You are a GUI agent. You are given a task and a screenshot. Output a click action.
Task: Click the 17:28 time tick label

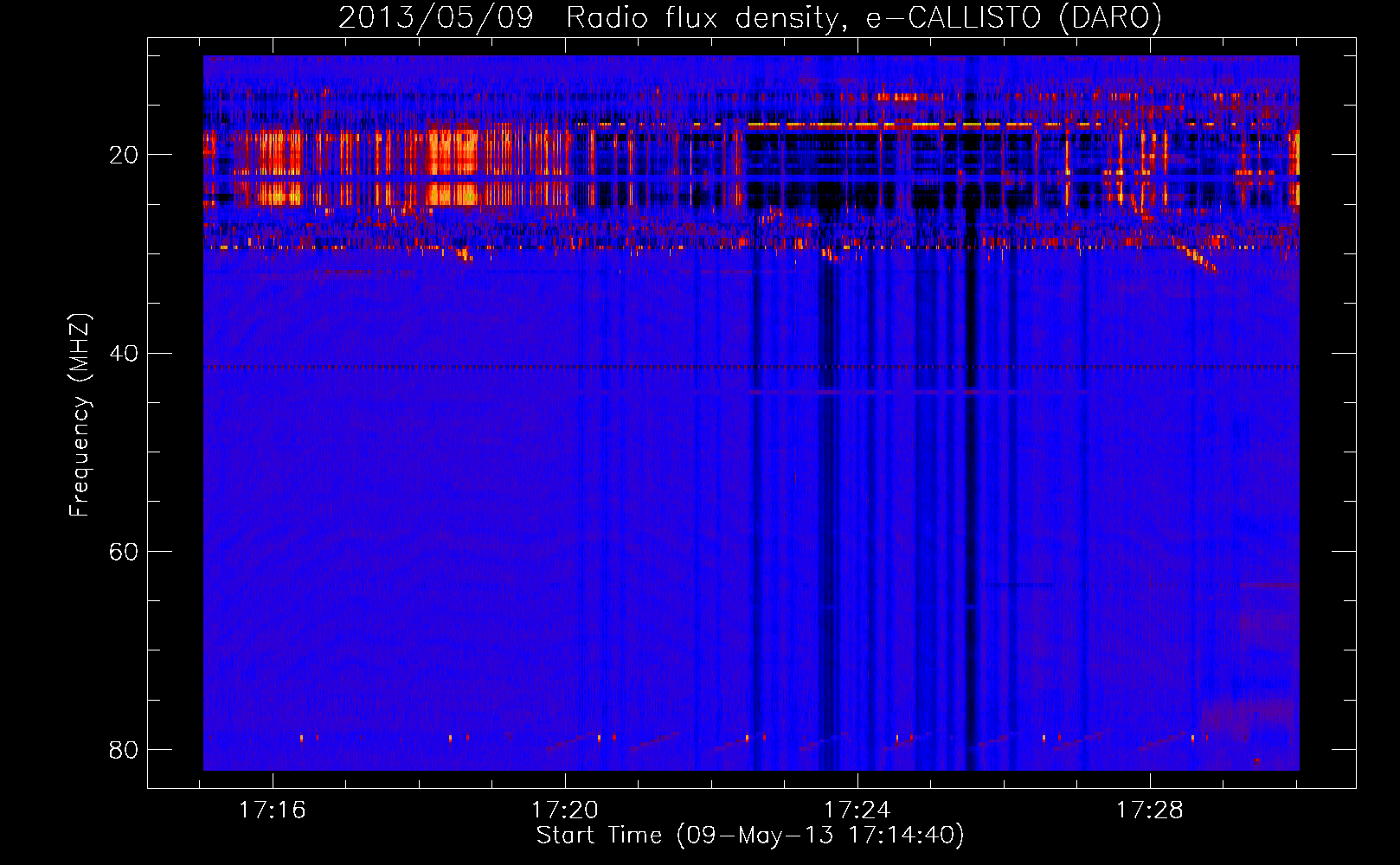[x=1149, y=811]
